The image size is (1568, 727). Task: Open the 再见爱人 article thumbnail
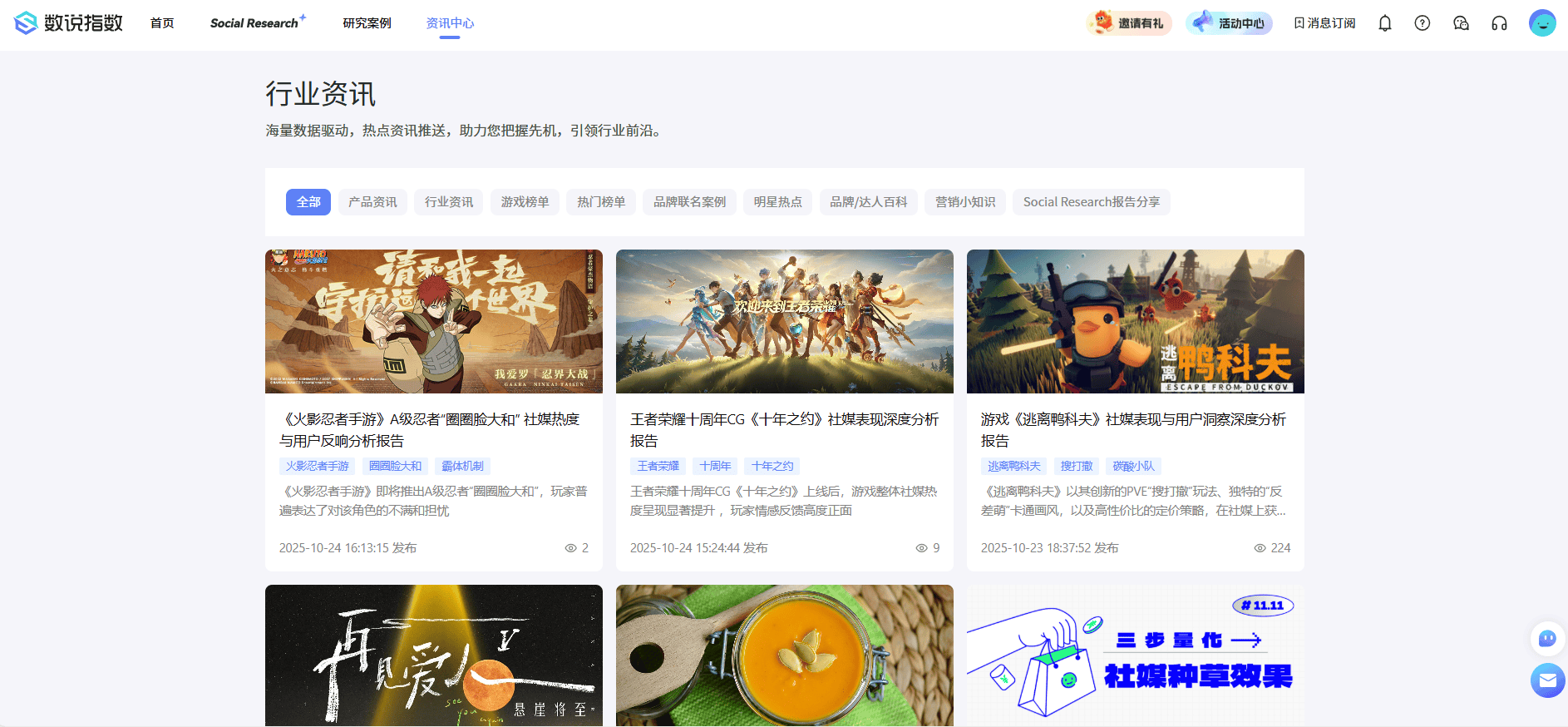pyautogui.click(x=434, y=655)
